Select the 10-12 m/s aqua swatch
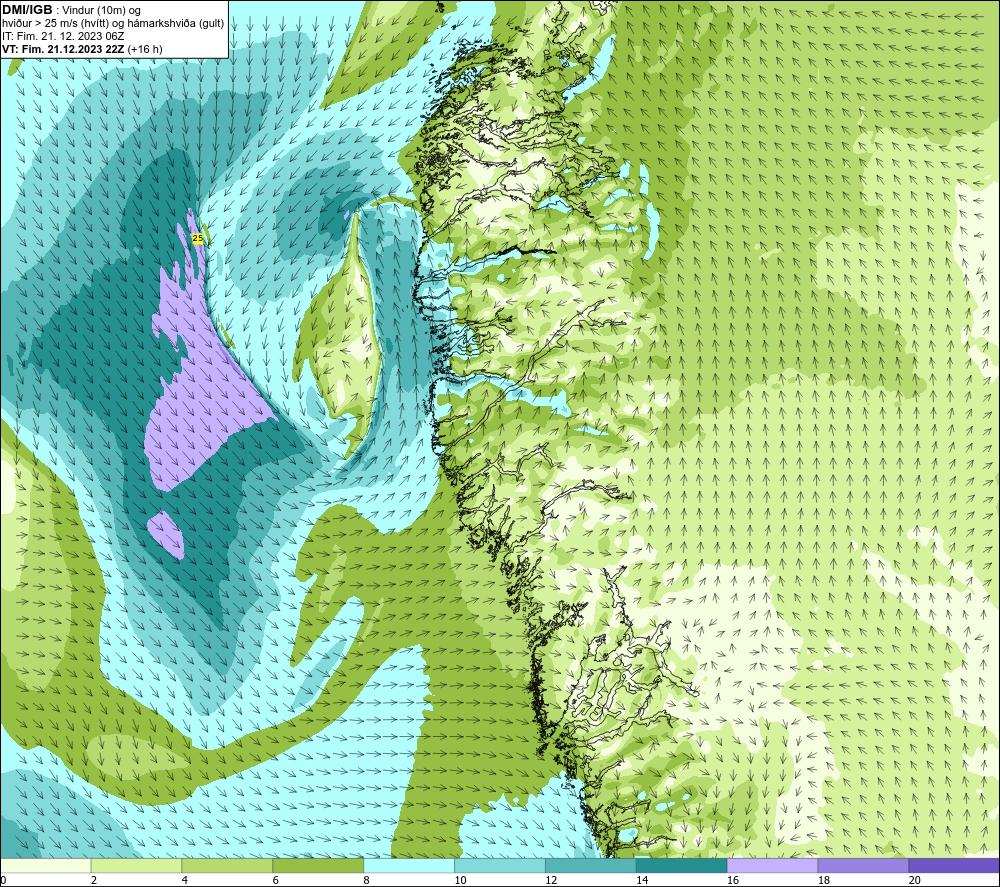The height and width of the screenshot is (887, 1000). [500, 865]
